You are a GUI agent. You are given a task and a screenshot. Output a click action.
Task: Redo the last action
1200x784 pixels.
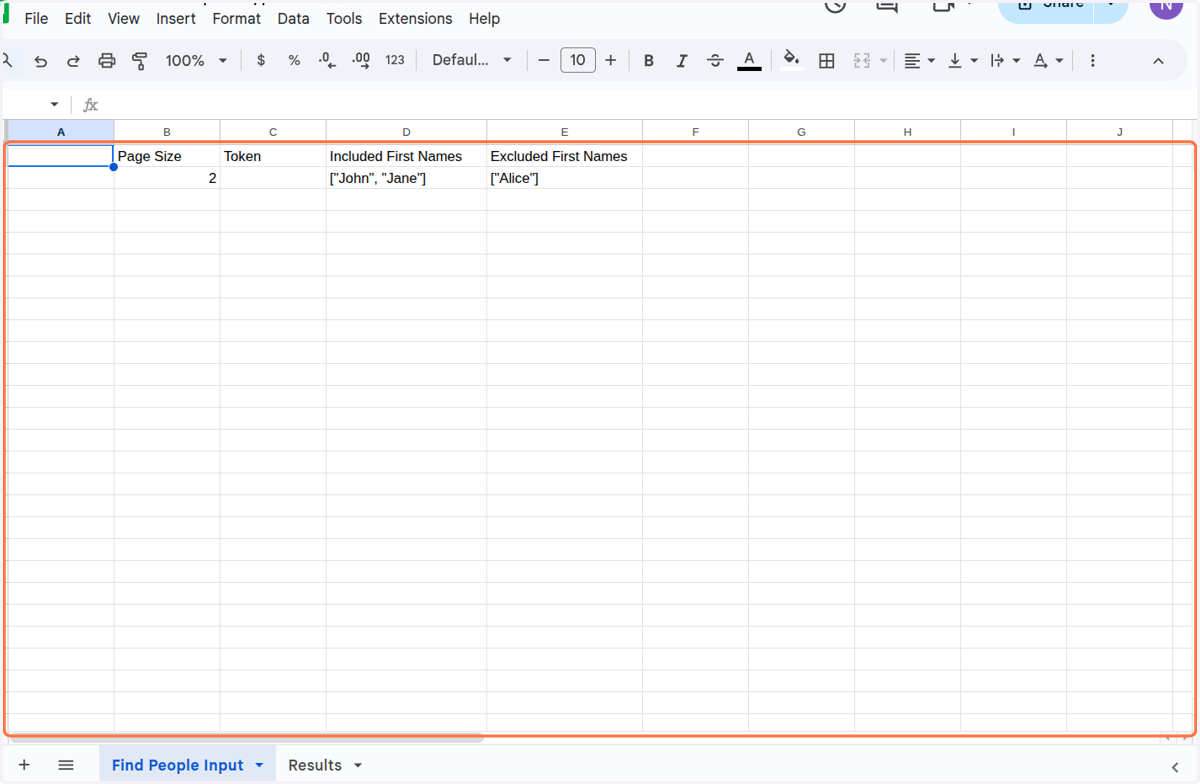click(x=73, y=61)
